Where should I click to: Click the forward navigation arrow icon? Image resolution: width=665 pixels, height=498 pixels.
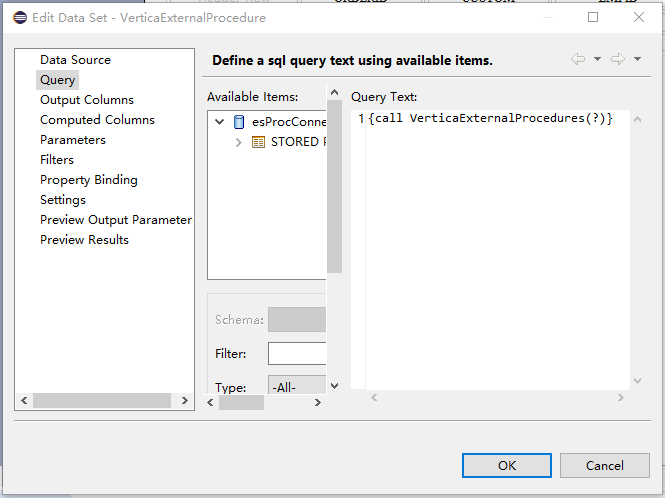coord(618,60)
